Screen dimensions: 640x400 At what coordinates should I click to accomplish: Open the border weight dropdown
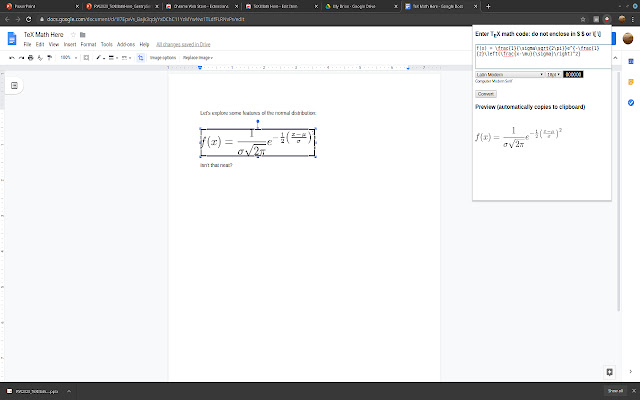coord(113,58)
